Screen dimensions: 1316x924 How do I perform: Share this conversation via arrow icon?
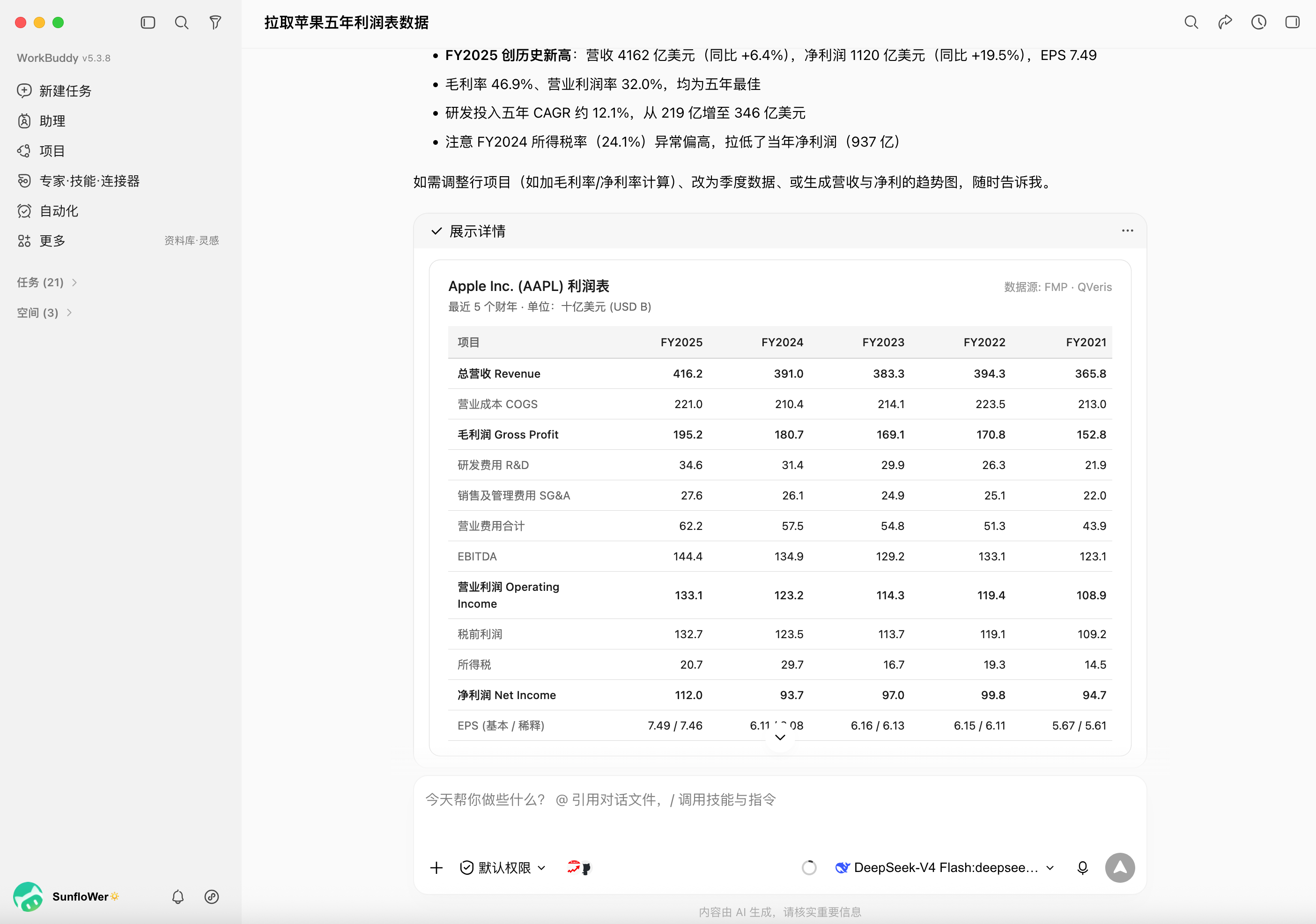(1225, 22)
